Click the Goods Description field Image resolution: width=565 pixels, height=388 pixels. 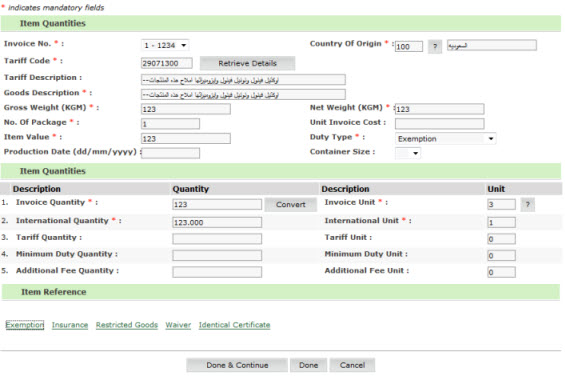pyautogui.click(x=243, y=95)
